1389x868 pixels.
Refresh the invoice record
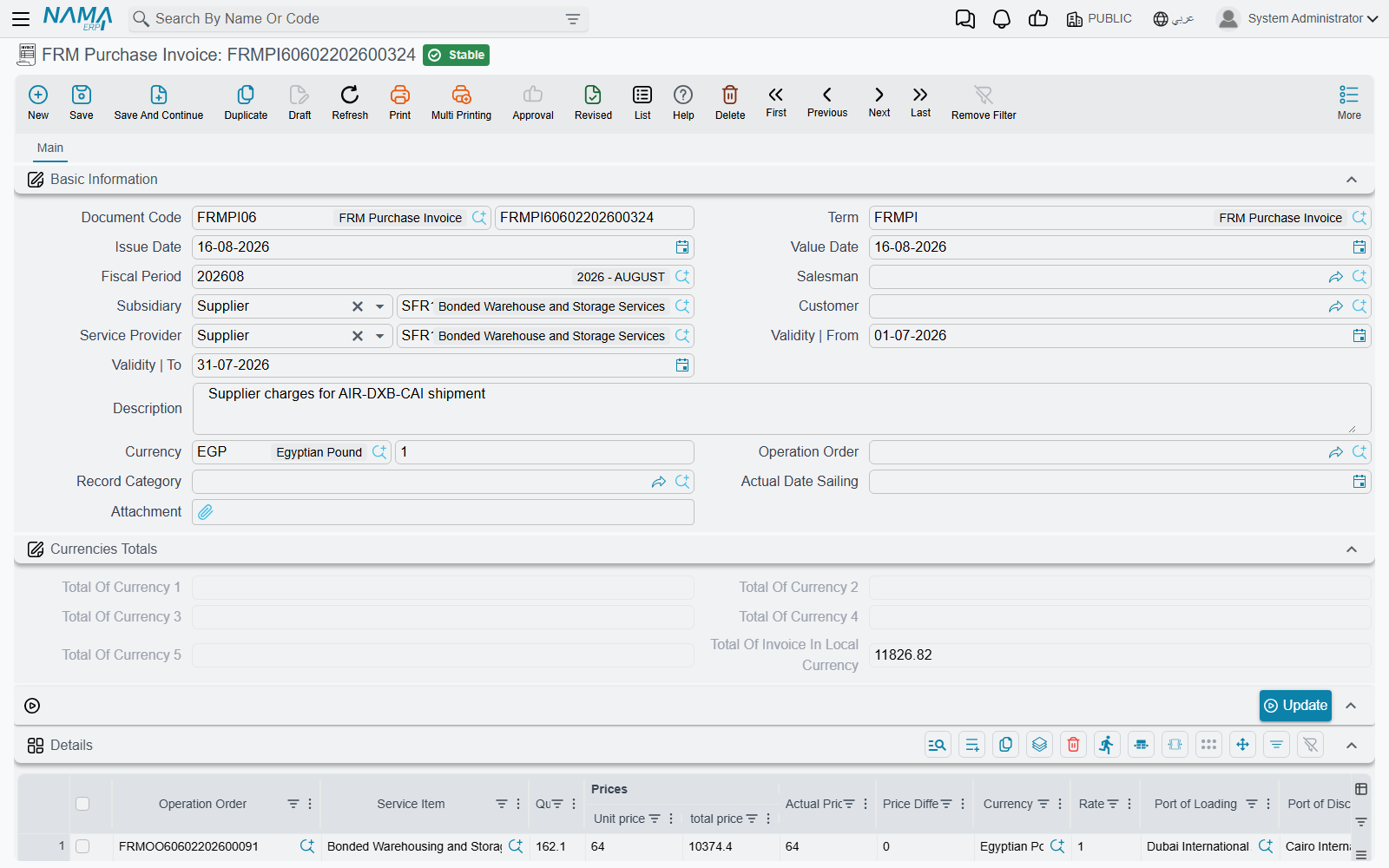350,102
